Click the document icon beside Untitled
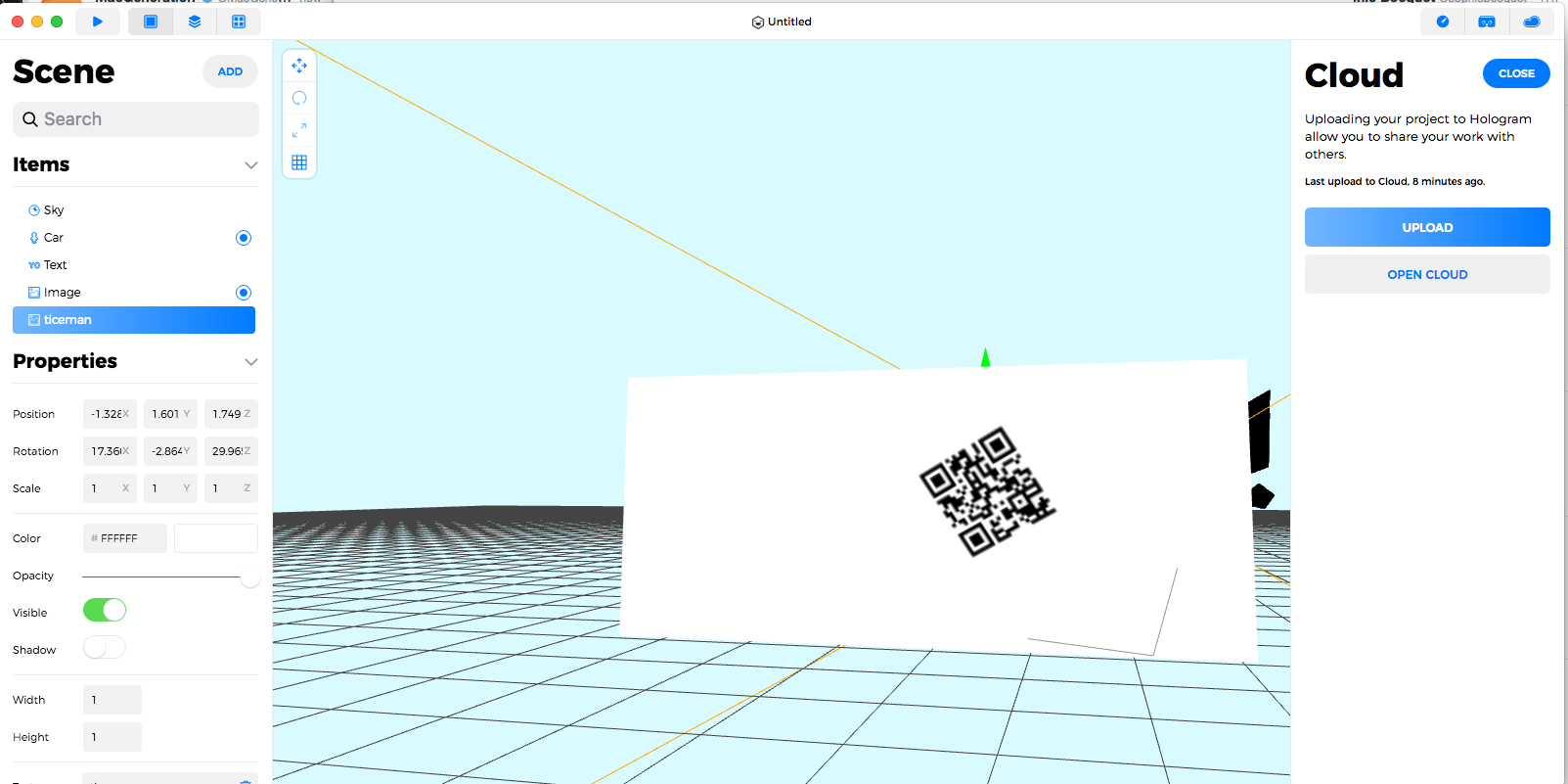Image resolution: width=1568 pixels, height=784 pixels. click(x=758, y=23)
